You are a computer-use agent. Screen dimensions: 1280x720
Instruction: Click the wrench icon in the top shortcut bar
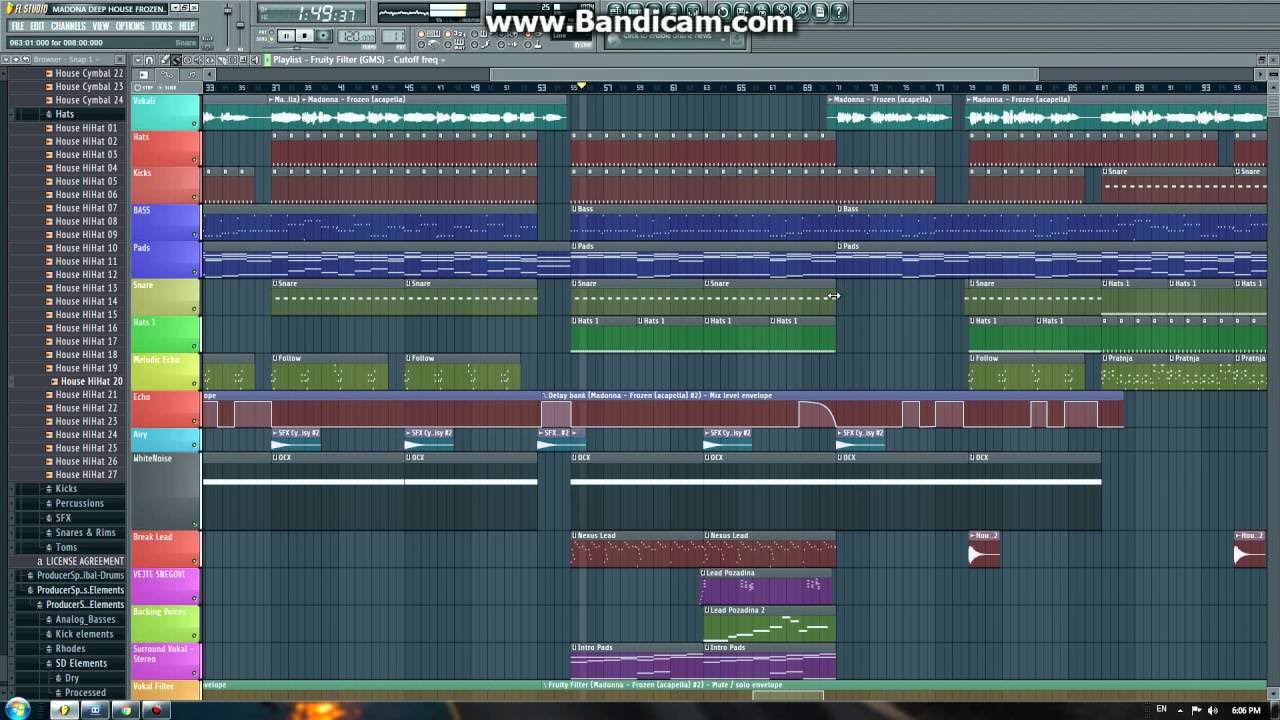point(801,12)
